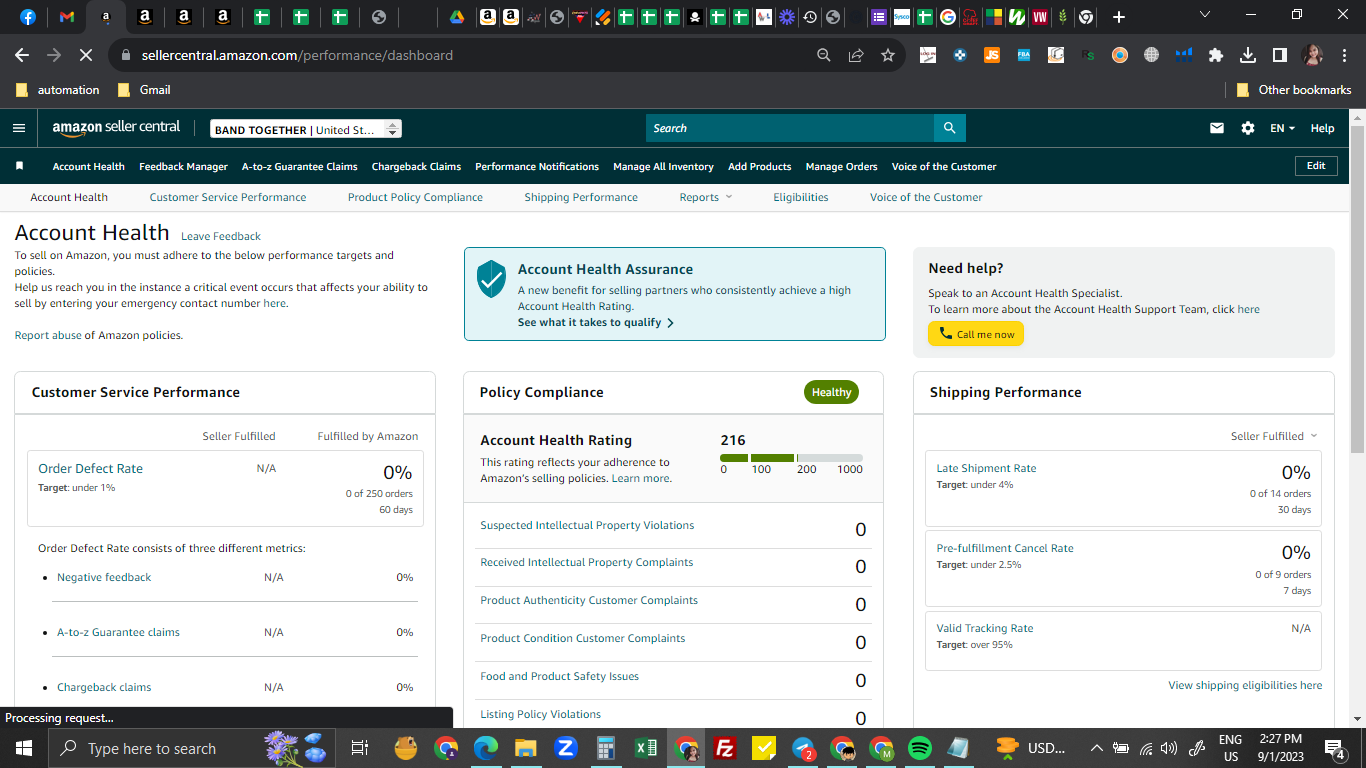This screenshot has width=1366, height=768.
Task: Open Microsoft Edge from the taskbar
Action: pyautogui.click(x=486, y=748)
